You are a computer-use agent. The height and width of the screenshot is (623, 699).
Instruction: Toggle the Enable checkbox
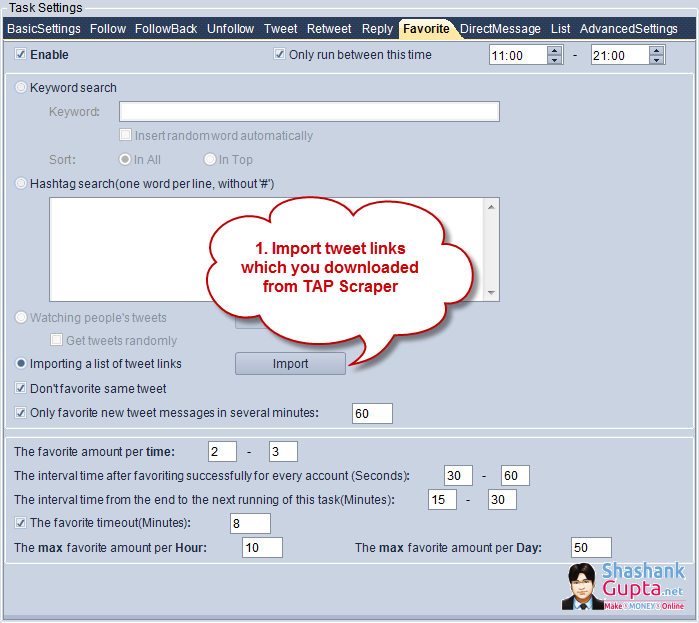coord(20,54)
